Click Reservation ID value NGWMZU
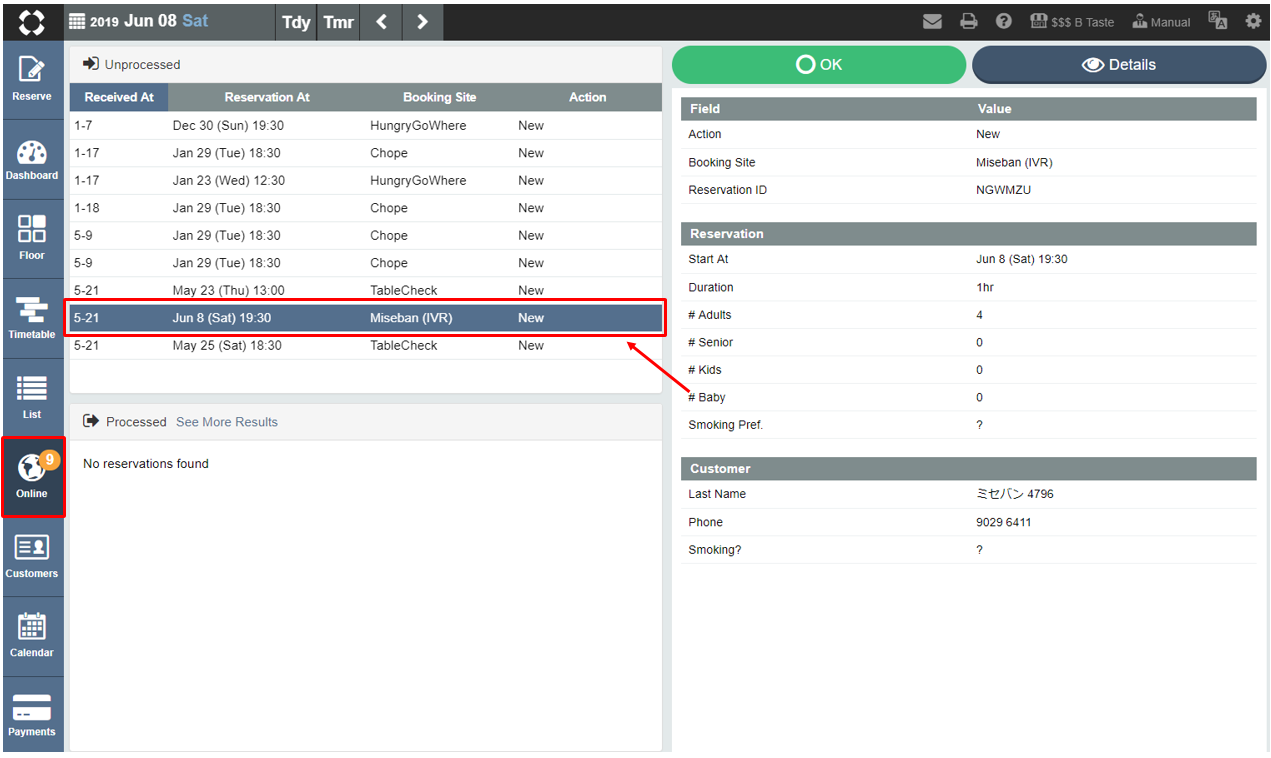Image resolution: width=1271 pixels, height=758 pixels. click(x=1003, y=190)
